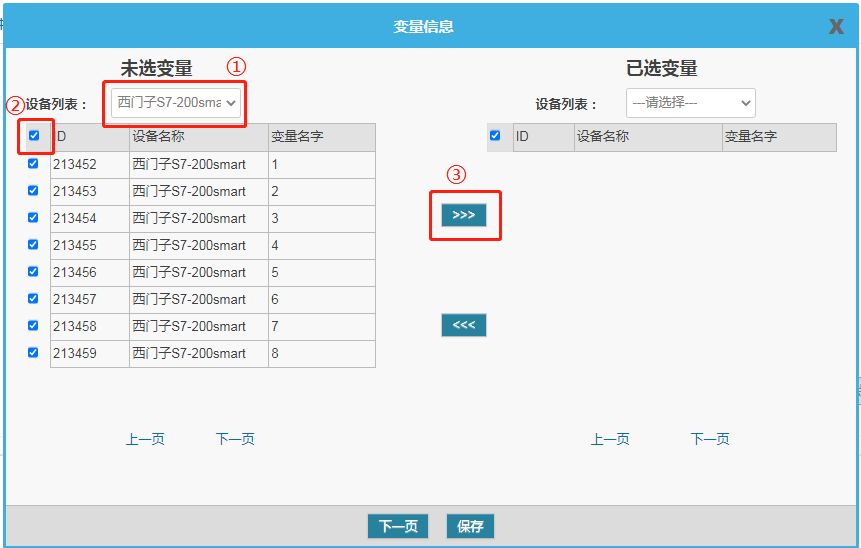Viewport: 861px width, 548px height.
Task: Uncheck the checkbox for row 213459
Action: [33, 353]
